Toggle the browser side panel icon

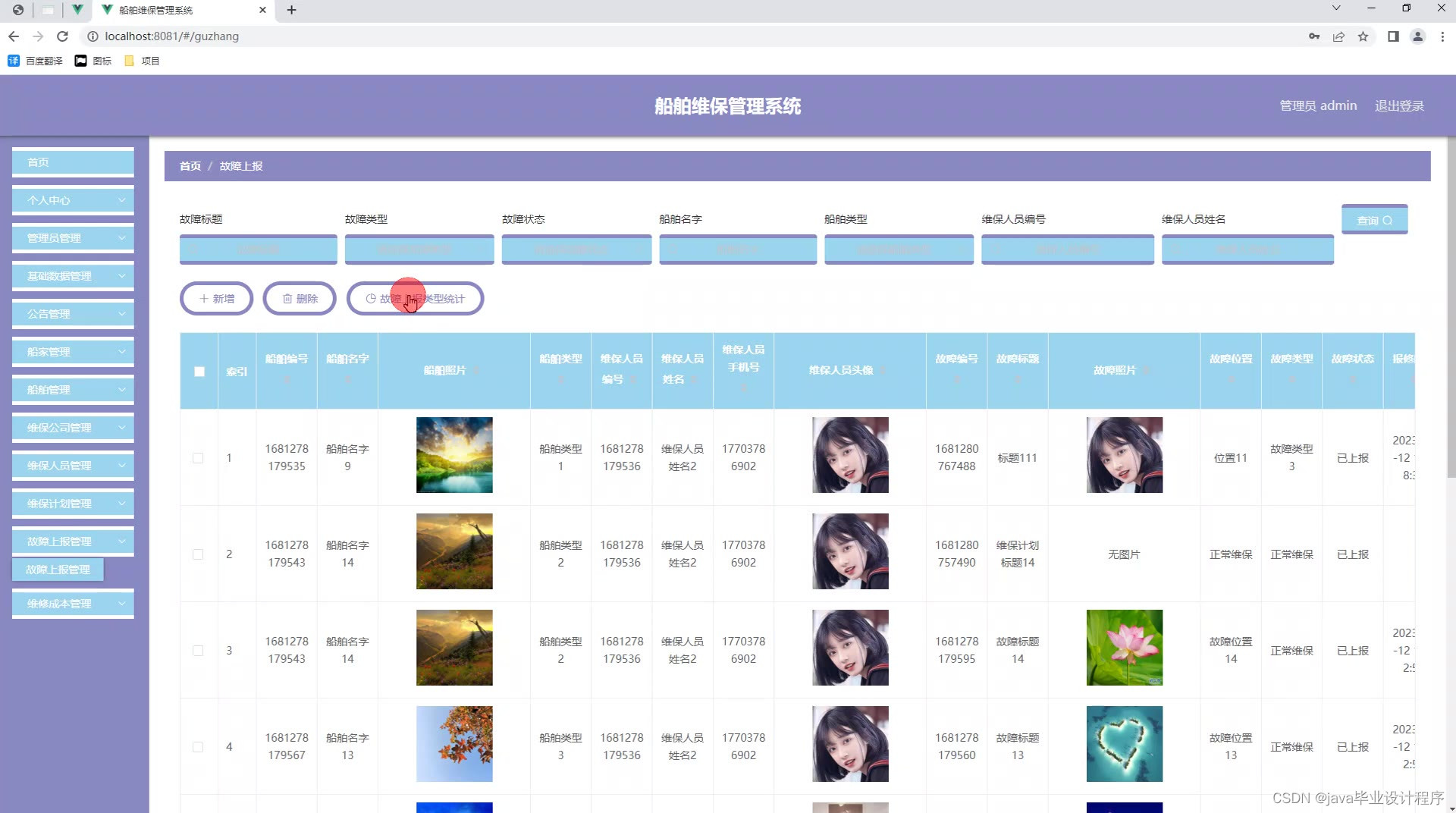click(x=1393, y=36)
